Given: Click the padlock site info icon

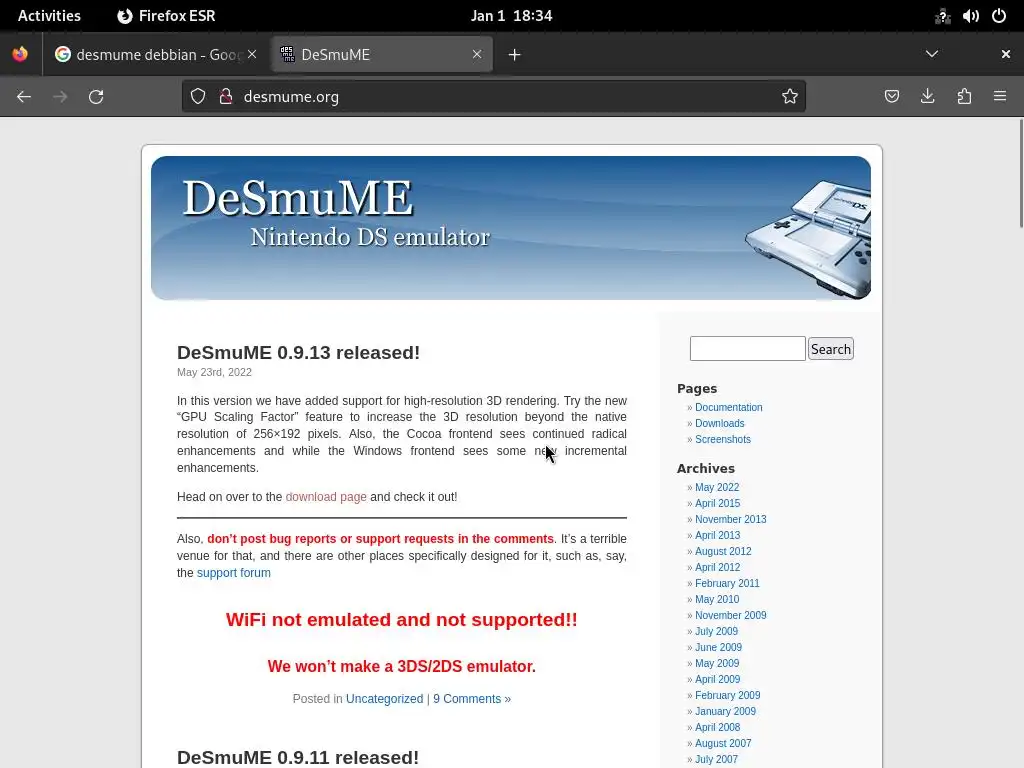Looking at the screenshot, I should [x=226, y=97].
